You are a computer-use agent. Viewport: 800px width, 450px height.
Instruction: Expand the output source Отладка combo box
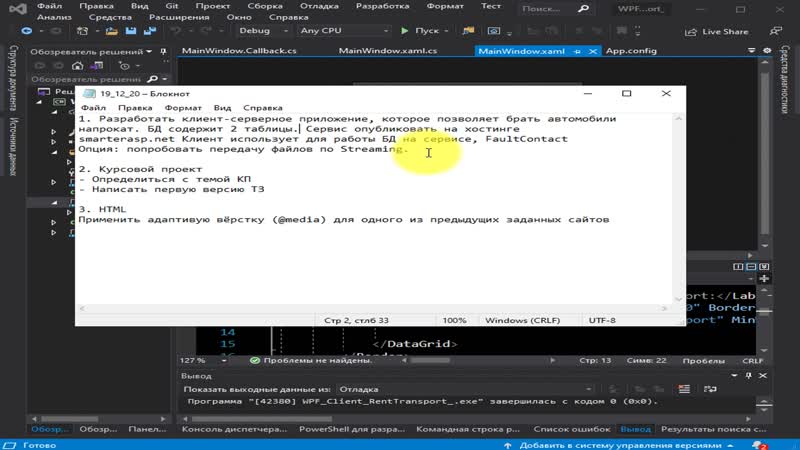pos(464,389)
